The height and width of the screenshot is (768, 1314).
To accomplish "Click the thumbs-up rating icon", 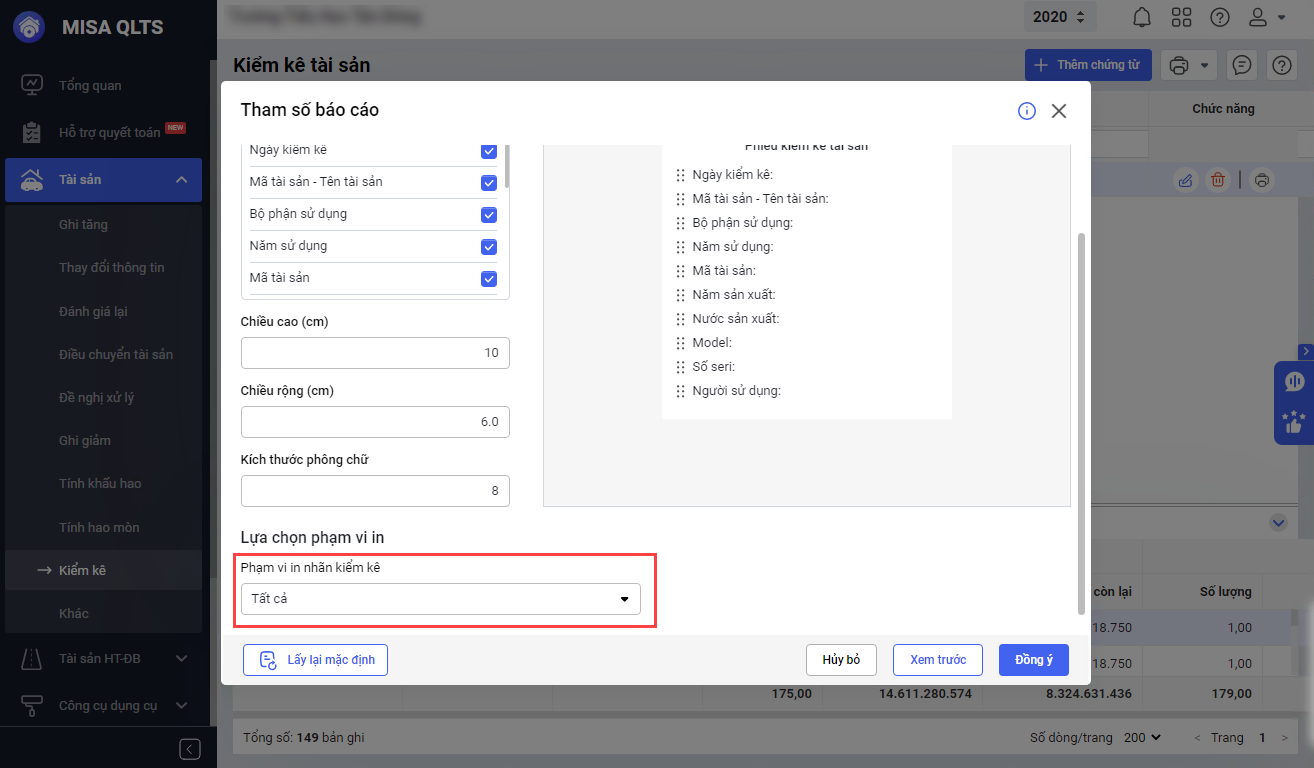I will pos(1294,423).
